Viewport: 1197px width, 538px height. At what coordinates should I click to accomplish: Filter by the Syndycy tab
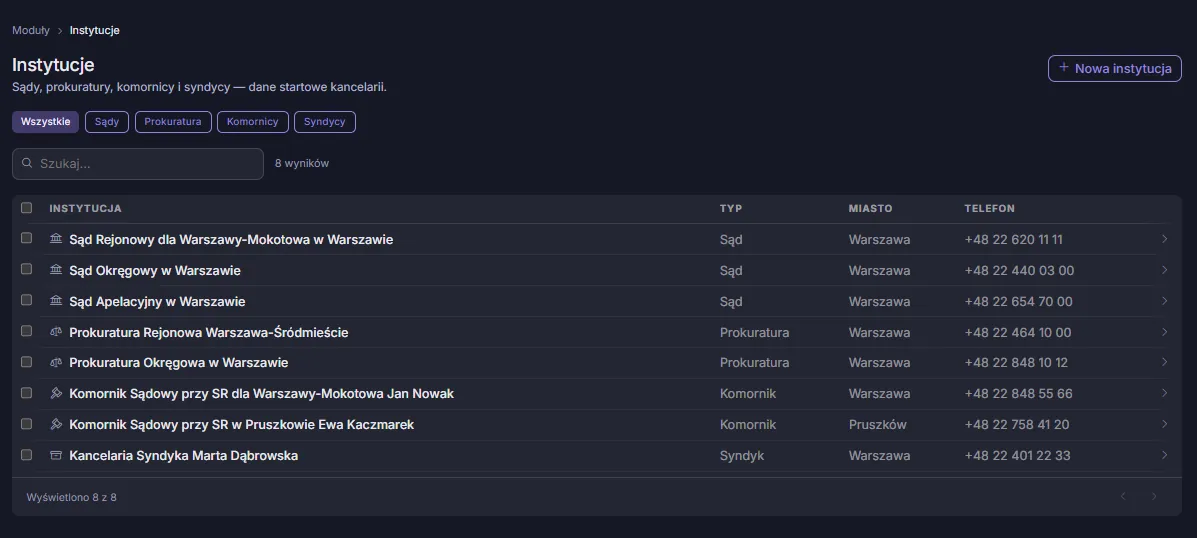click(x=324, y=122)
